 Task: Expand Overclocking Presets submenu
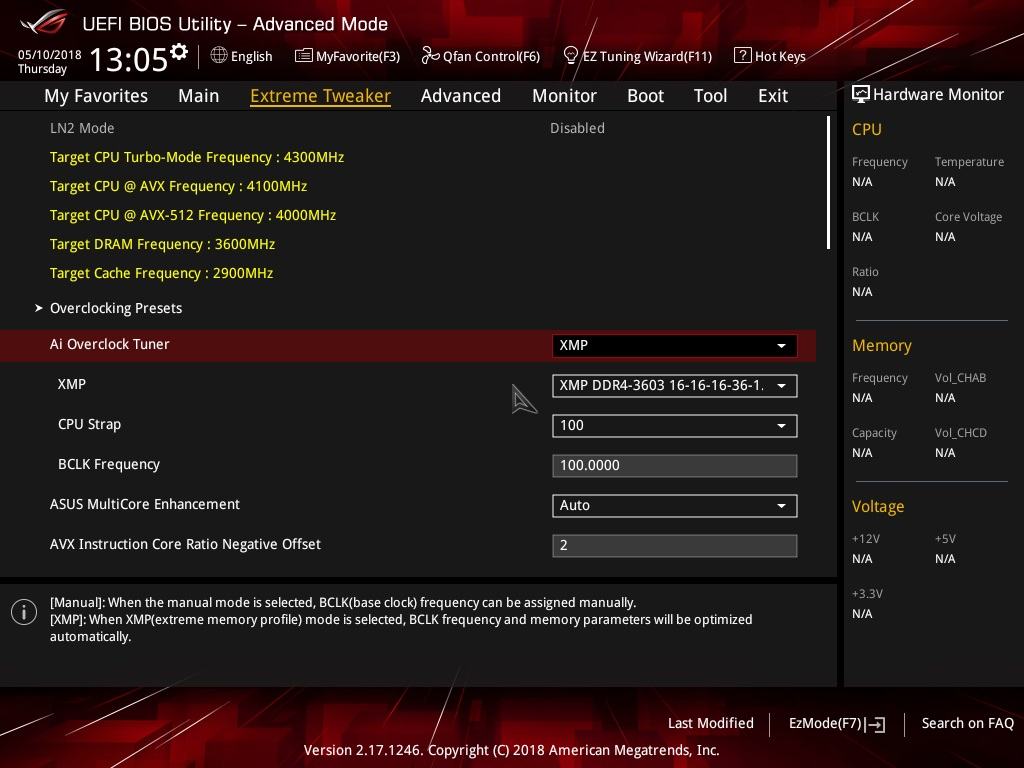click(116, 308)
